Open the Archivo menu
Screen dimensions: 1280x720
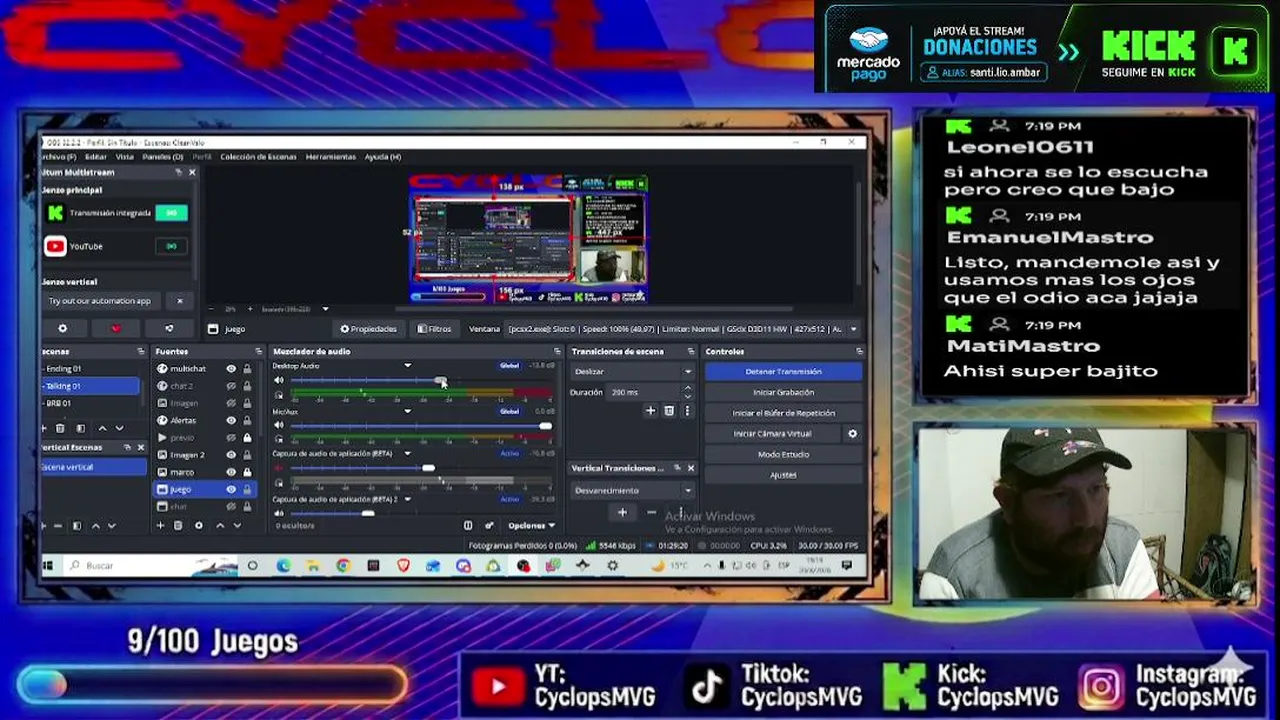(x=59, y=157)
